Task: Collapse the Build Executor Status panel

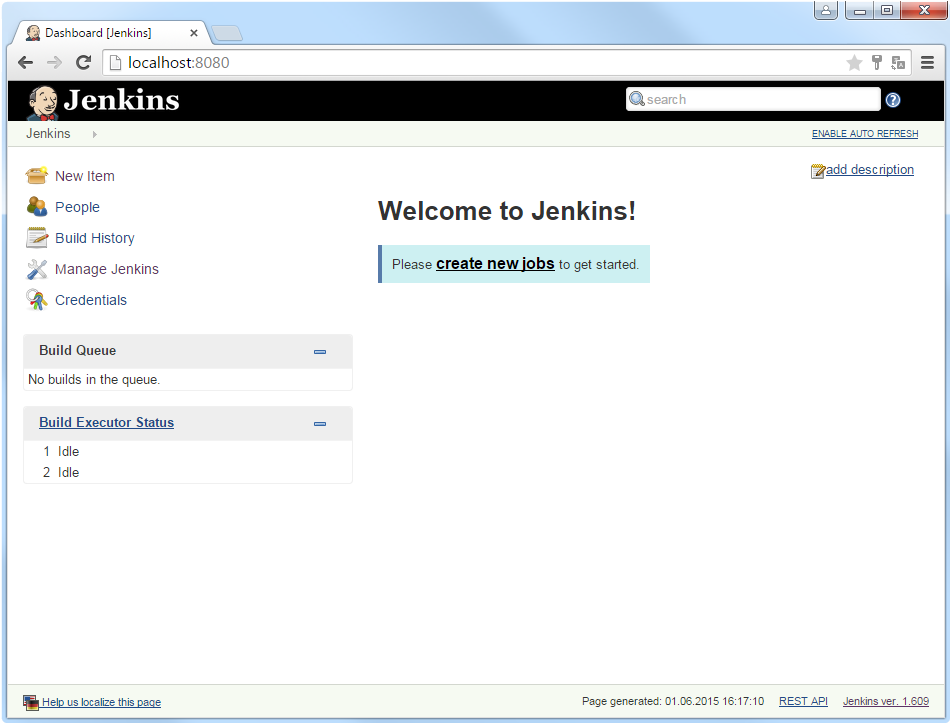Action: click(x=320, y=424)
